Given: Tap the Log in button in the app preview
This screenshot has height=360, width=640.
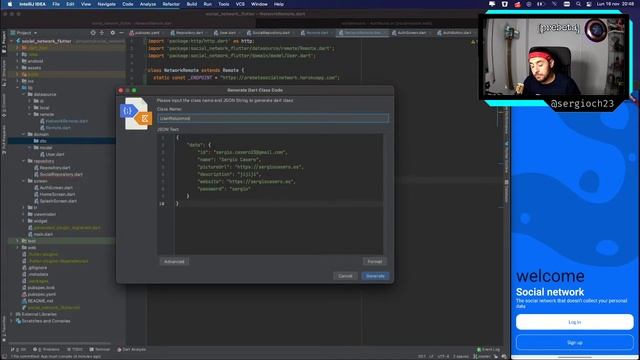Looking at the screenshot, I should pyautogui.click(x=575, y=322).
